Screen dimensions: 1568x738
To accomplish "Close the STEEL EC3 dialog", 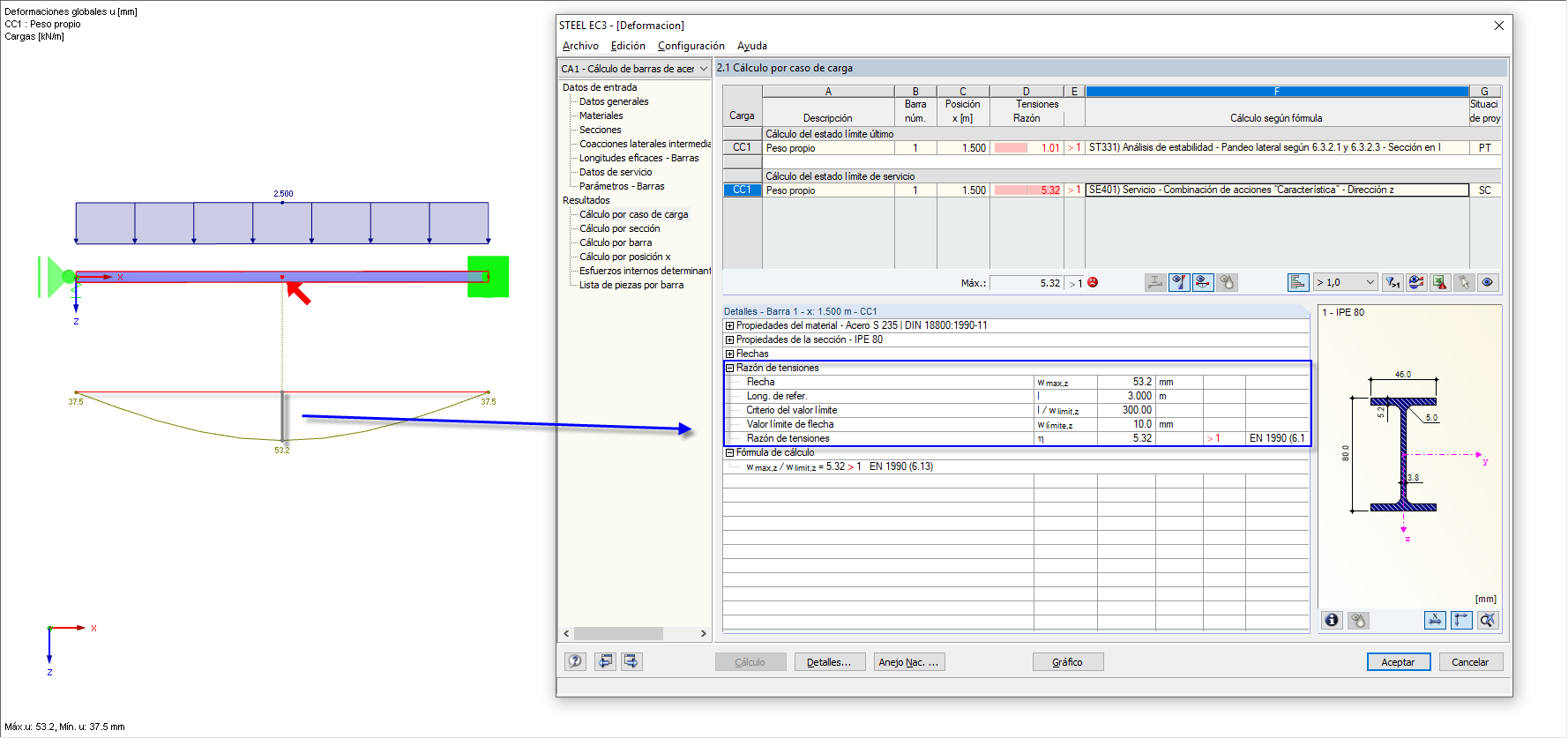I will click(x=1498, y=26).
